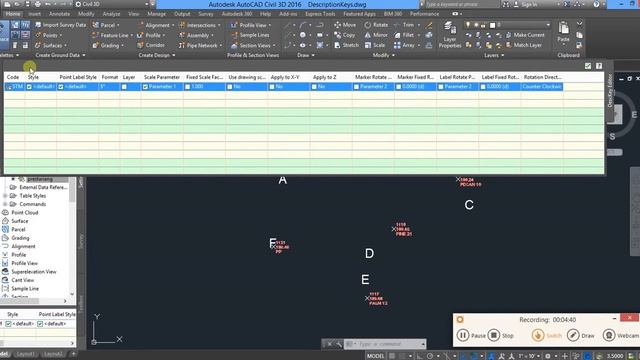Toggle Layer checkbox in STM row
This screenshot has width=640, height=360.
pos(124,87)
